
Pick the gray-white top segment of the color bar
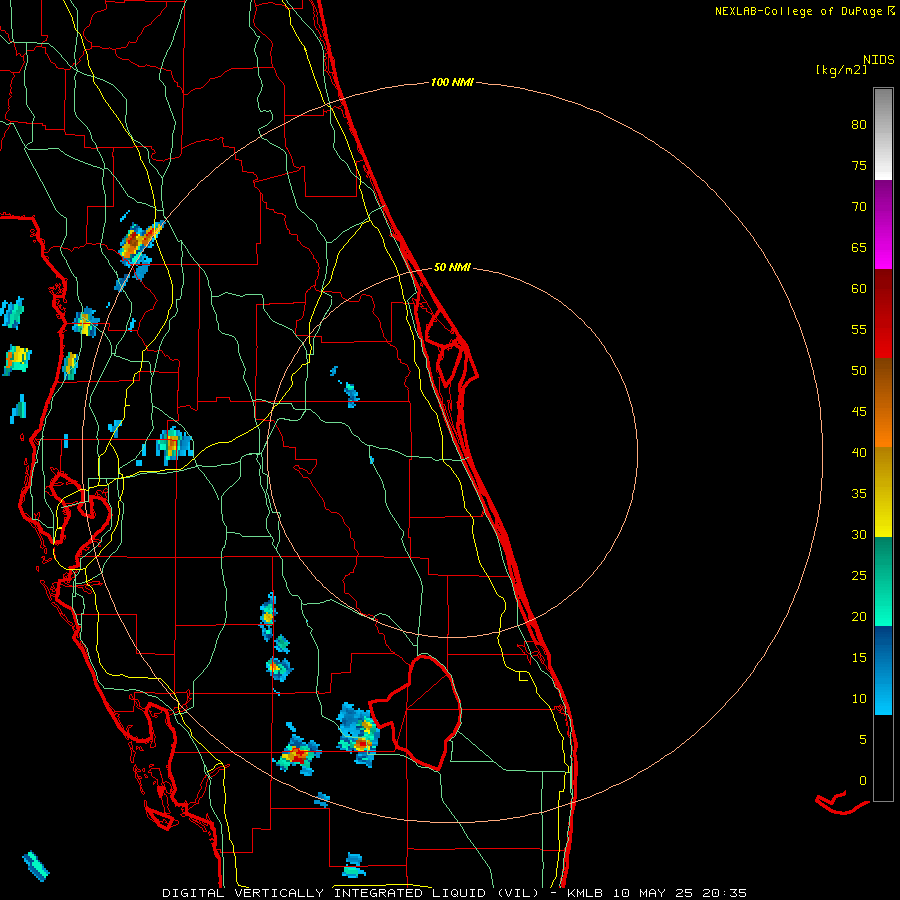coord(883,134)
